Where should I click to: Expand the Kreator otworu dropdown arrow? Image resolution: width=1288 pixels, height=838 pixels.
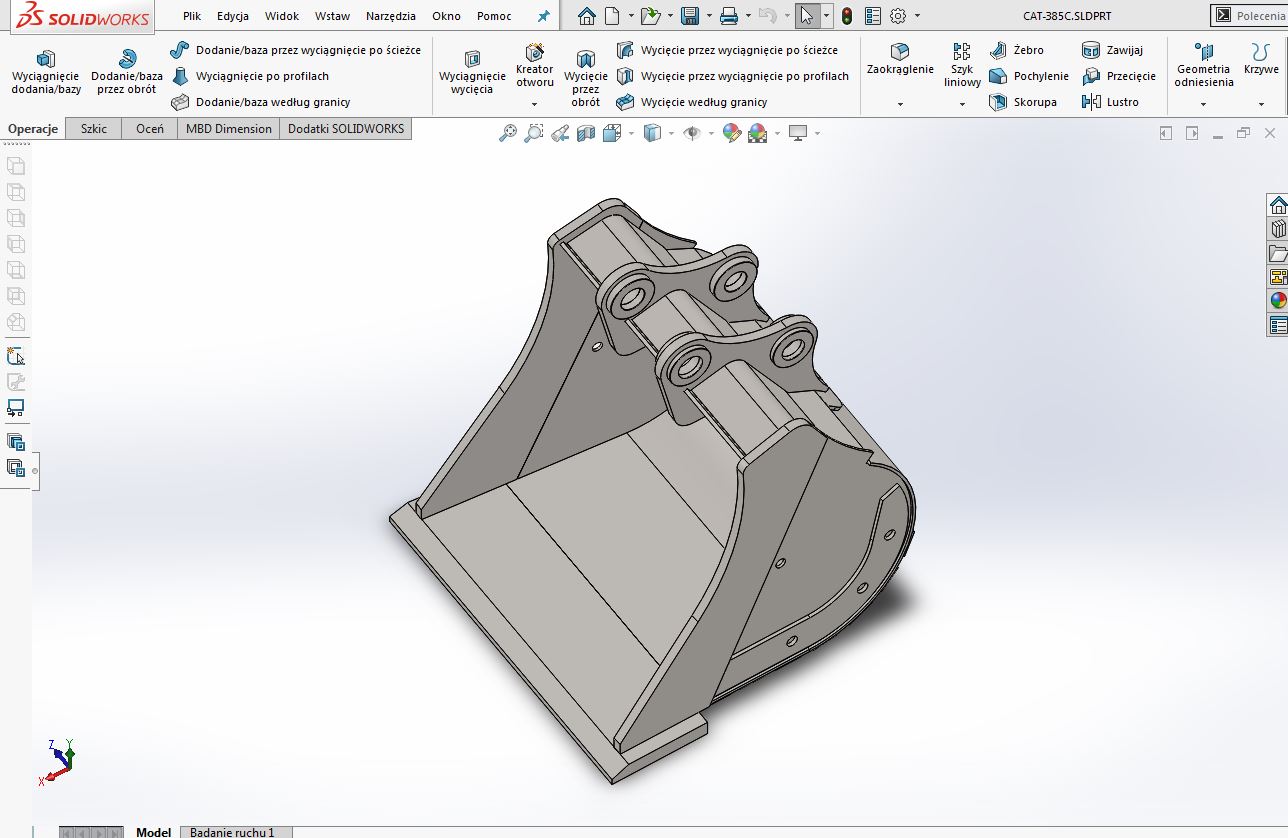(534, 104)
